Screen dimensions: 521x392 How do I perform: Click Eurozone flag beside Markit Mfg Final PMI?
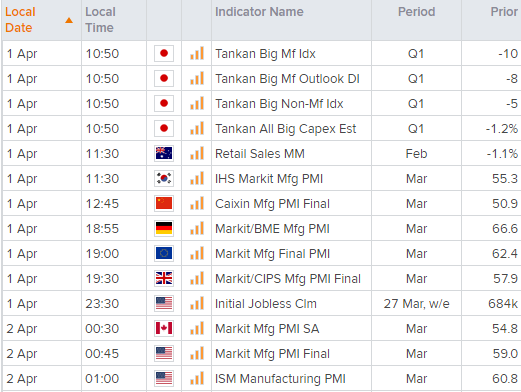(164, 253)
